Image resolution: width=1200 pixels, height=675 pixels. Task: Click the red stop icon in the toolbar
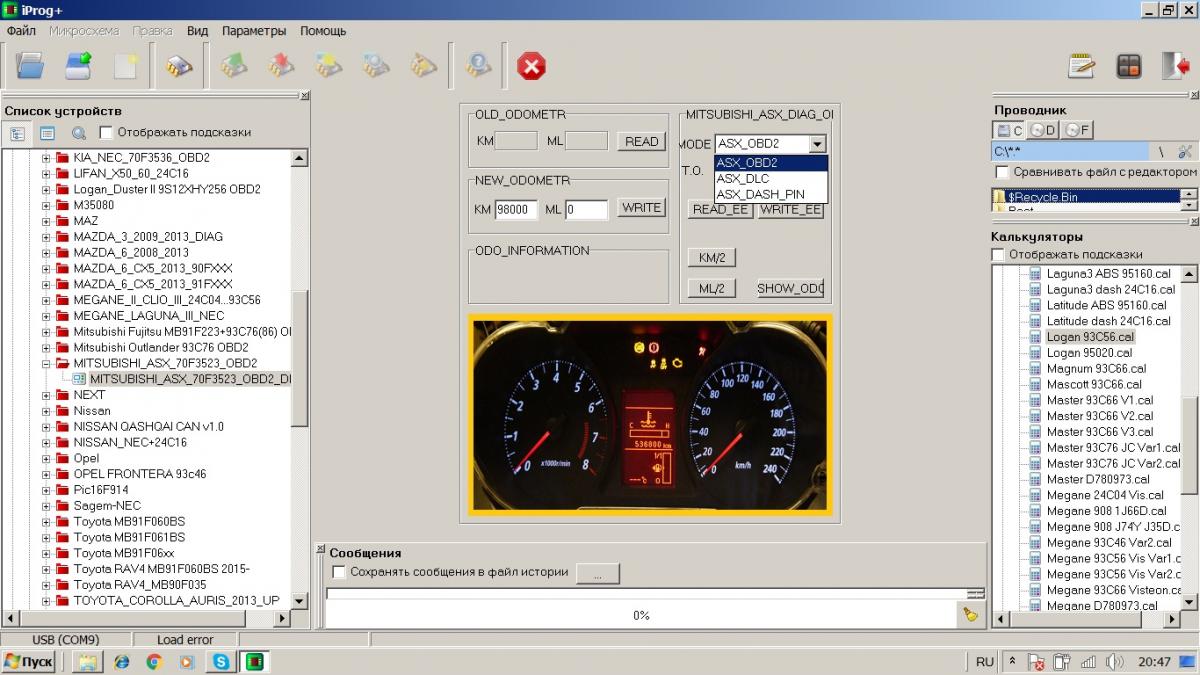531,67
